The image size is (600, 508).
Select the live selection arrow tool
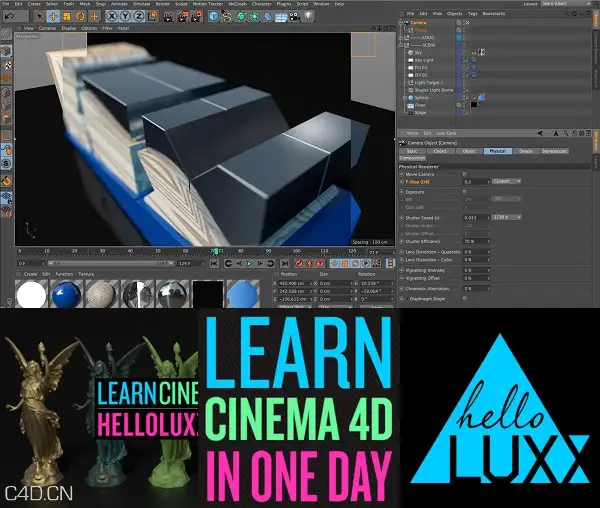coord(39,16)
